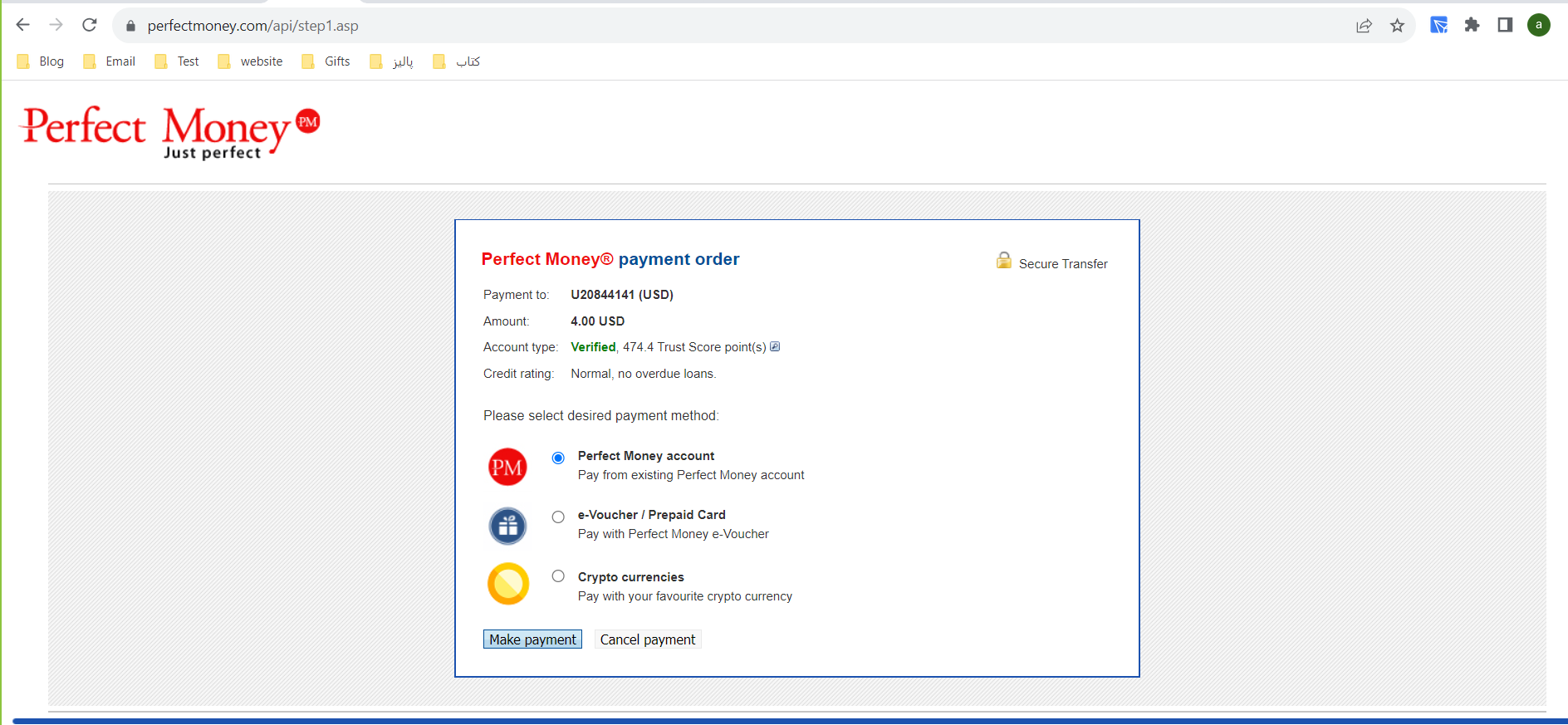The image size is (1568, 725).
Task: Click 'Pay with your favourite crypto currency'
Action: coord(685,596)
